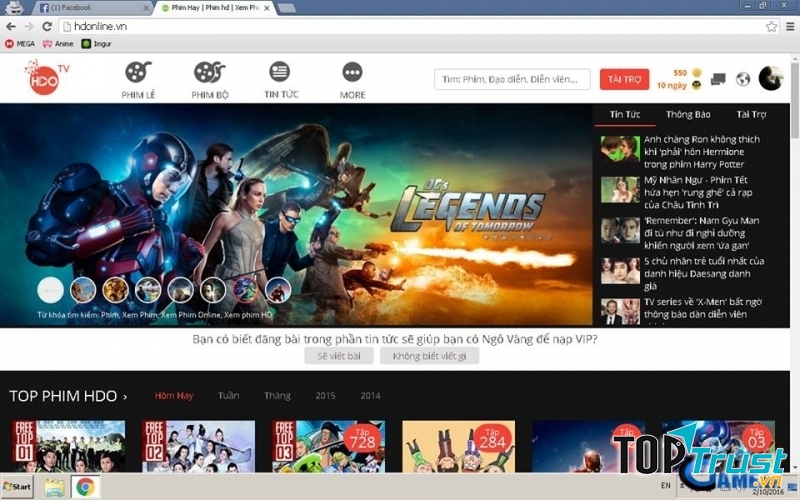Screen dimensions: 800x500
Task: Open the Mỹ Nhân Ngư news article
Action: point(698,192)
